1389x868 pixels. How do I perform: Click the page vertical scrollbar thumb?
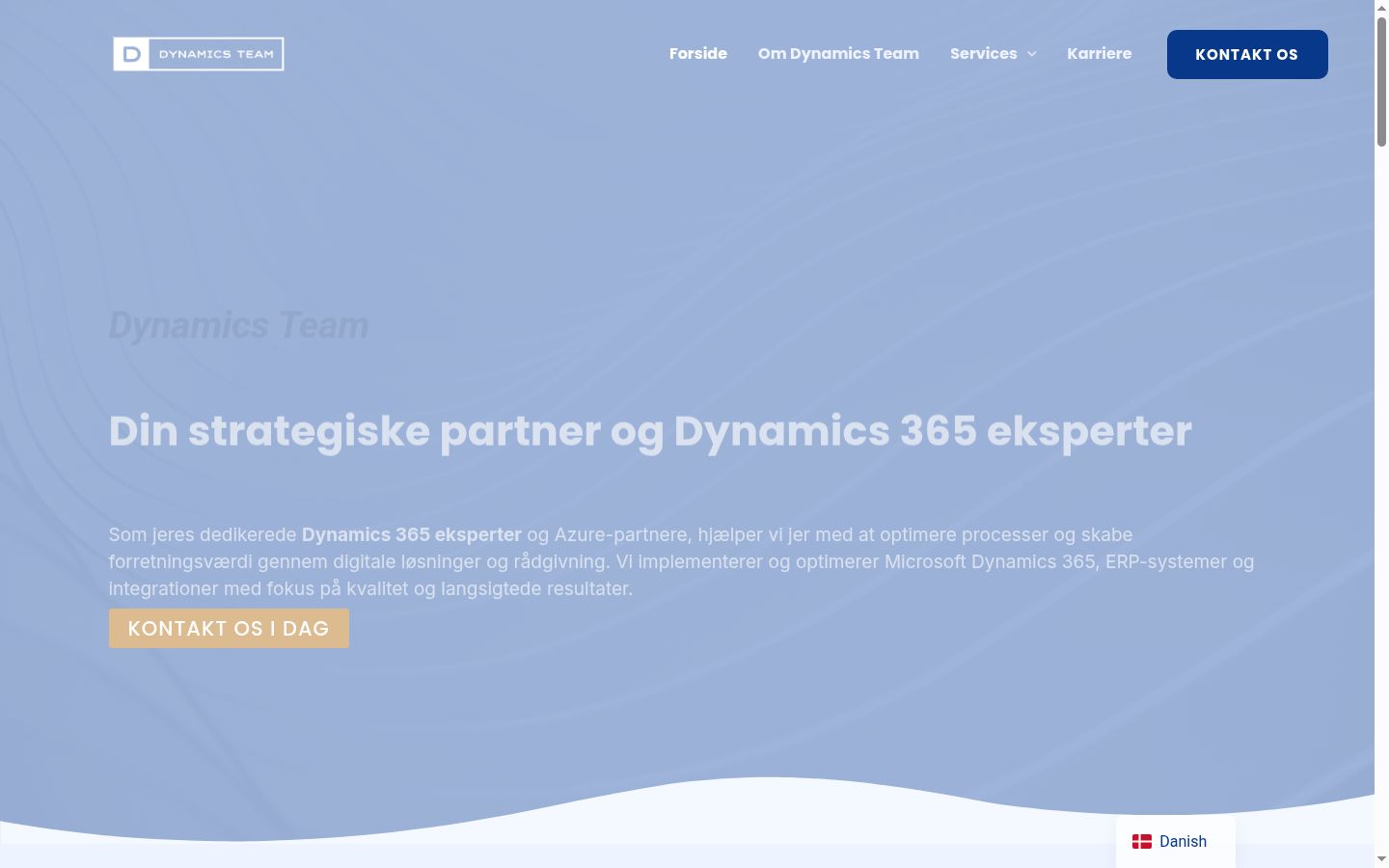[x=1381, y=80]
